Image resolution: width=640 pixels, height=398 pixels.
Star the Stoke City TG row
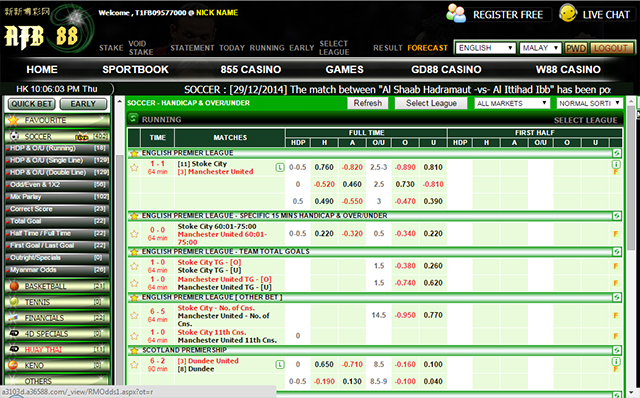(134, 266)
